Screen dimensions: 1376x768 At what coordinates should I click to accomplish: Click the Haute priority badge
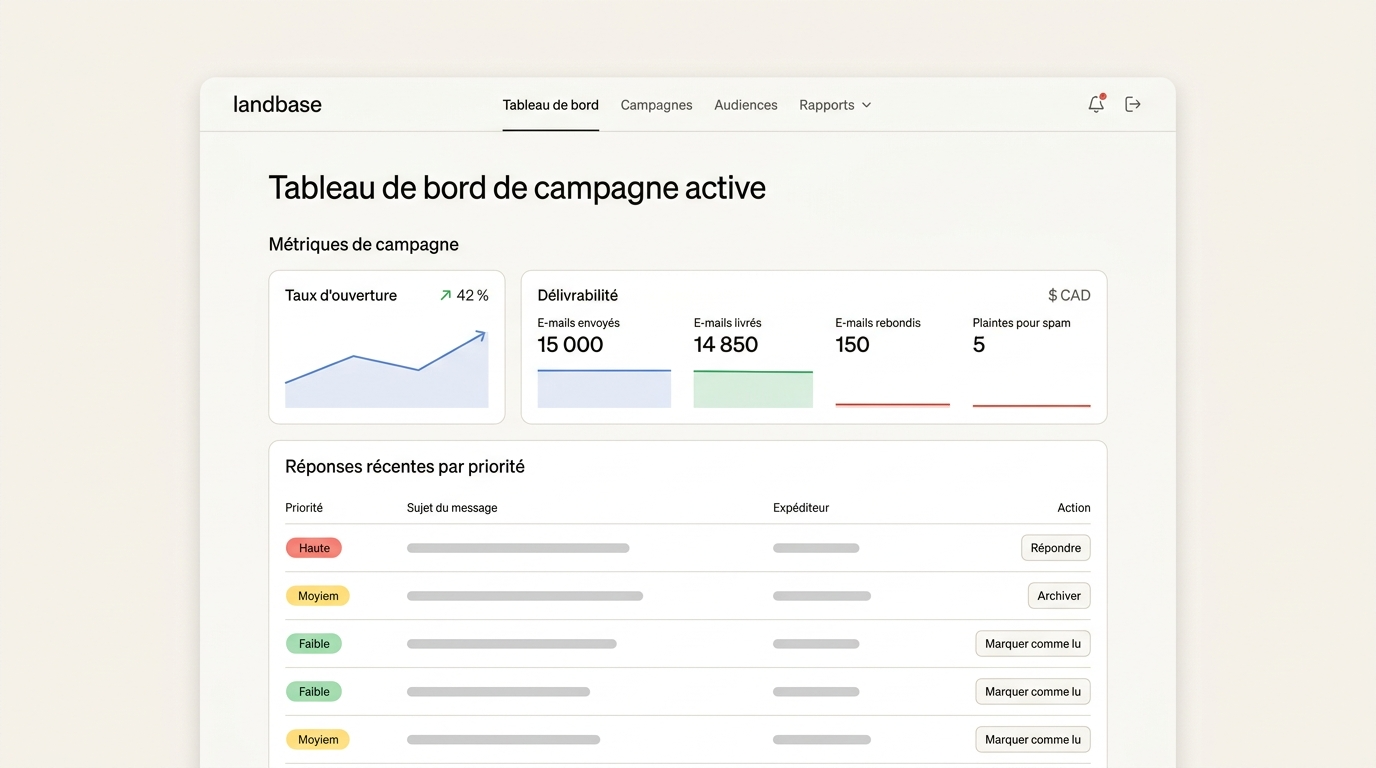[x=314, y=548]
